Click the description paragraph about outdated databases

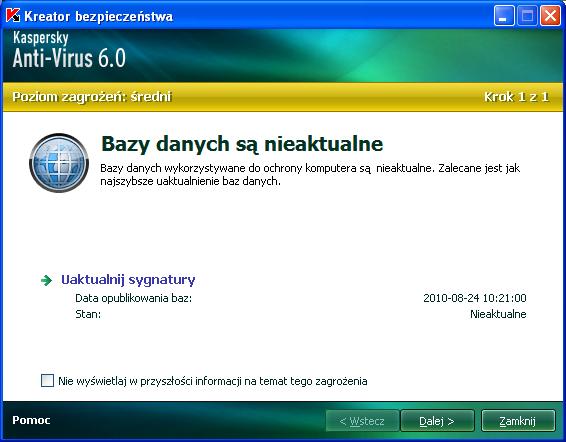[x=310, y=174]
